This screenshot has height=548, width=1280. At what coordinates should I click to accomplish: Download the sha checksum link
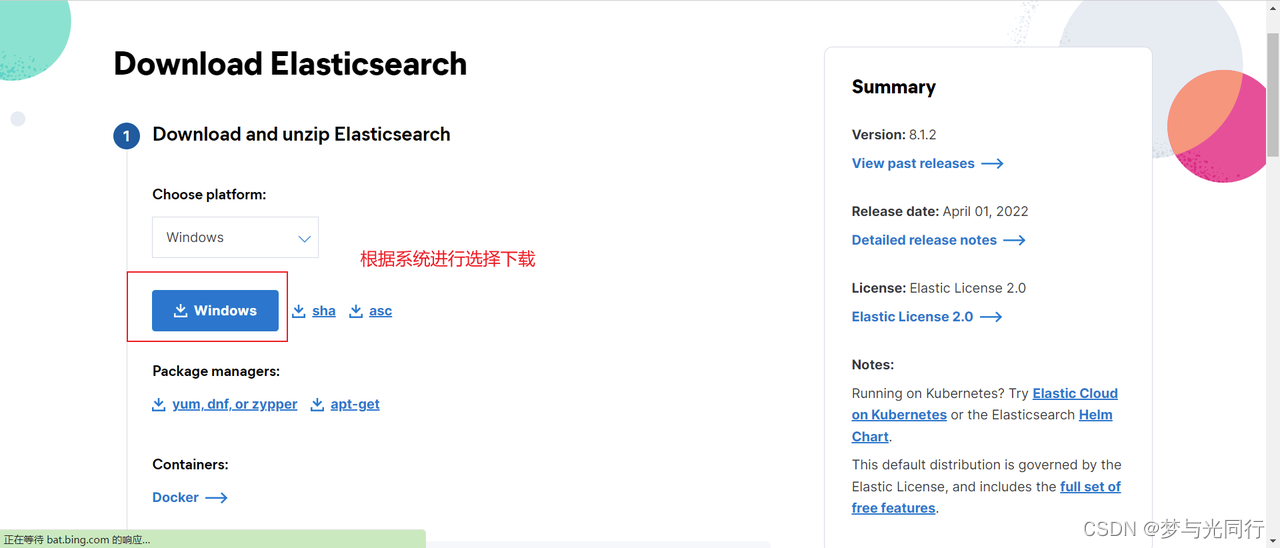[324, 311]
